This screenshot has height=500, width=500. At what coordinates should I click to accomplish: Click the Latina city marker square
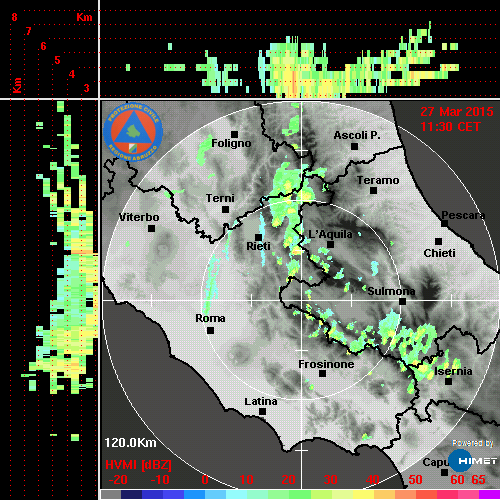click(x=263, y=412)
